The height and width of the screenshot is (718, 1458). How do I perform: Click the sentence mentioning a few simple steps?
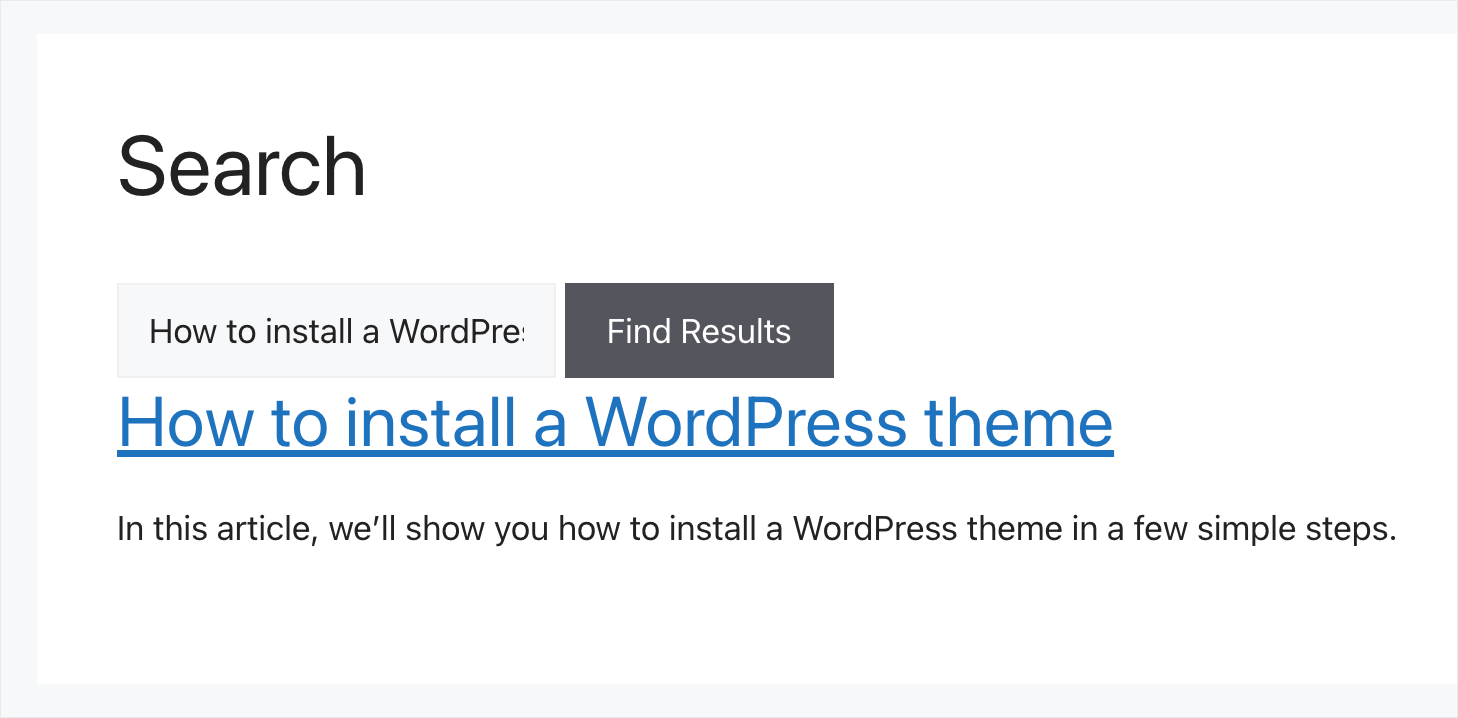(756, 528)
